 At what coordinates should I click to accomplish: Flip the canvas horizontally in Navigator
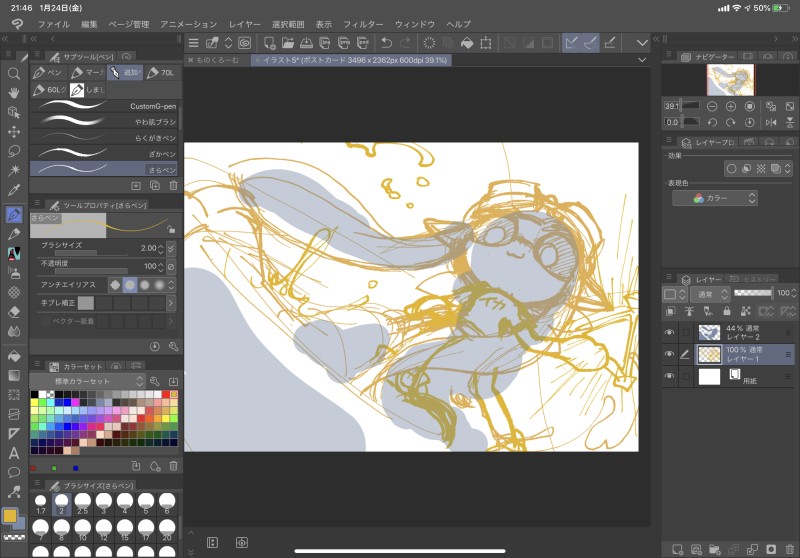click(771, 122)
